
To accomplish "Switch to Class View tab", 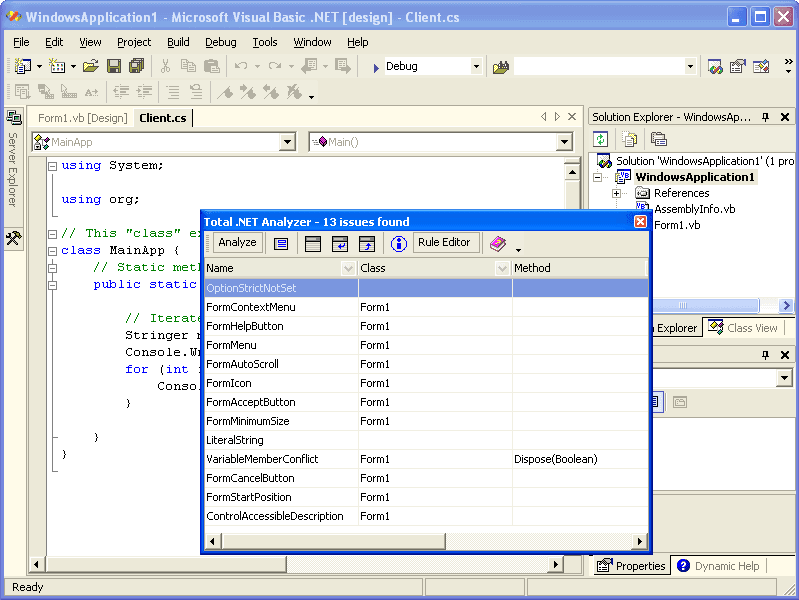I will coord(742,328).
